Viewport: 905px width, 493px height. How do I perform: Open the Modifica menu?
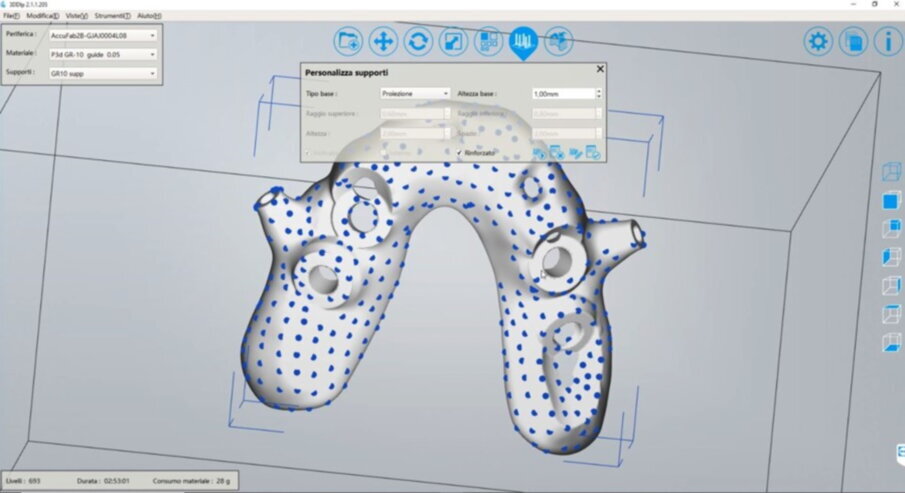pos(42,16)
